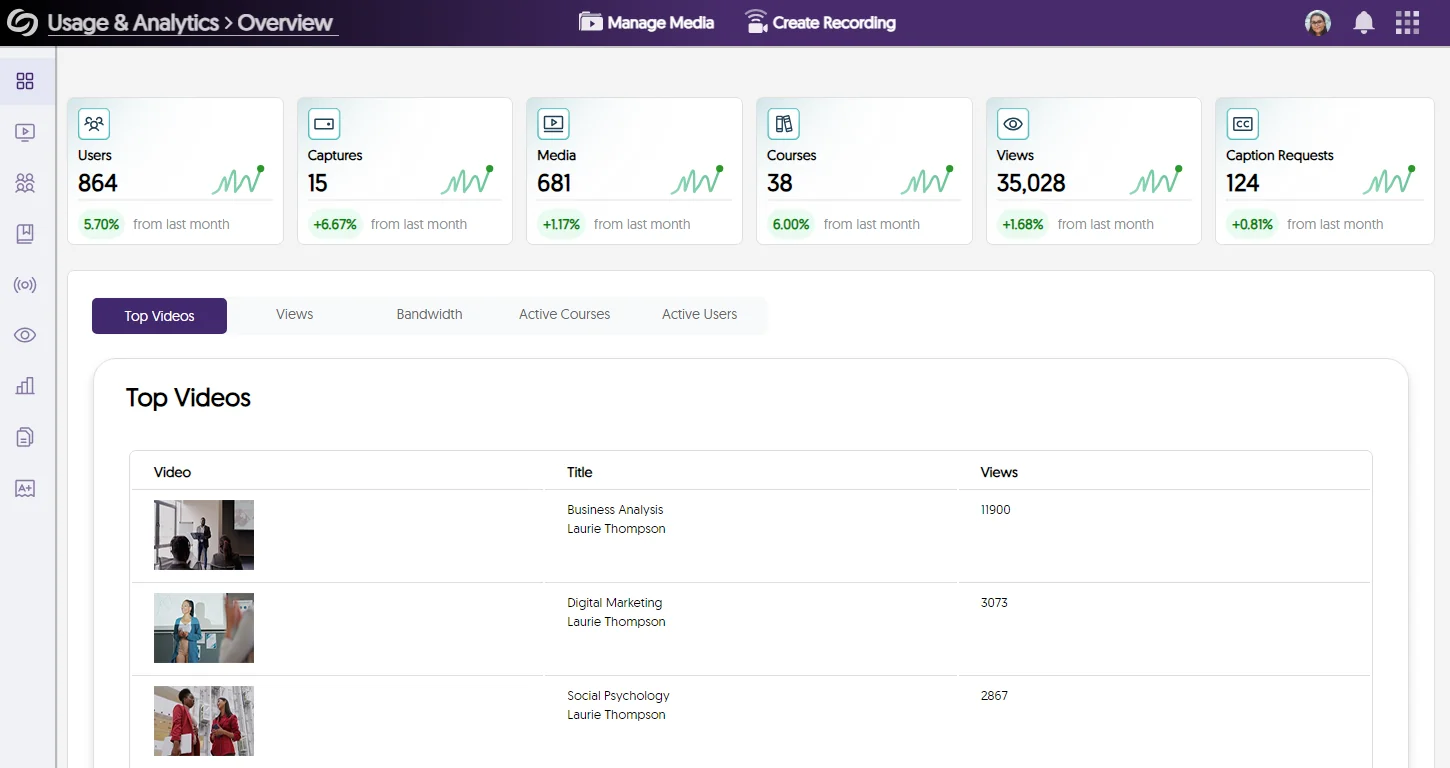Click the Manage Media folder icon
This screenshot has width=1450, height=768.
click(x=590, y=20)
